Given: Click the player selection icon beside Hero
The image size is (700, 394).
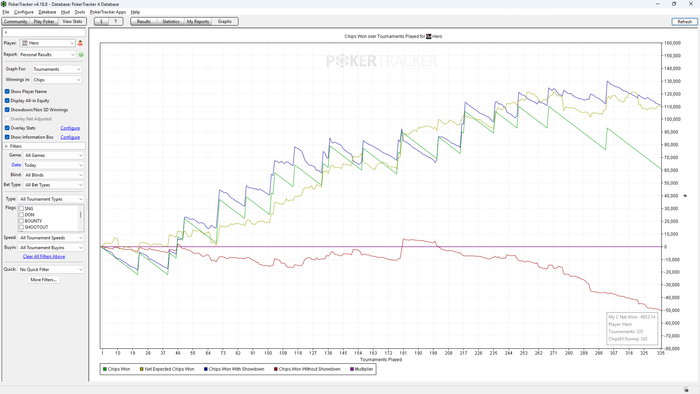Looking at the screenshot, I should pos(80,43).
